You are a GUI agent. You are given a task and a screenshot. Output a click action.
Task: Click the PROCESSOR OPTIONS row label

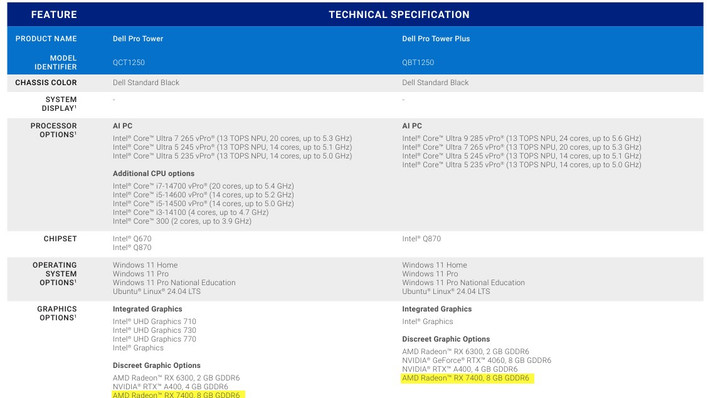point(54,130)
